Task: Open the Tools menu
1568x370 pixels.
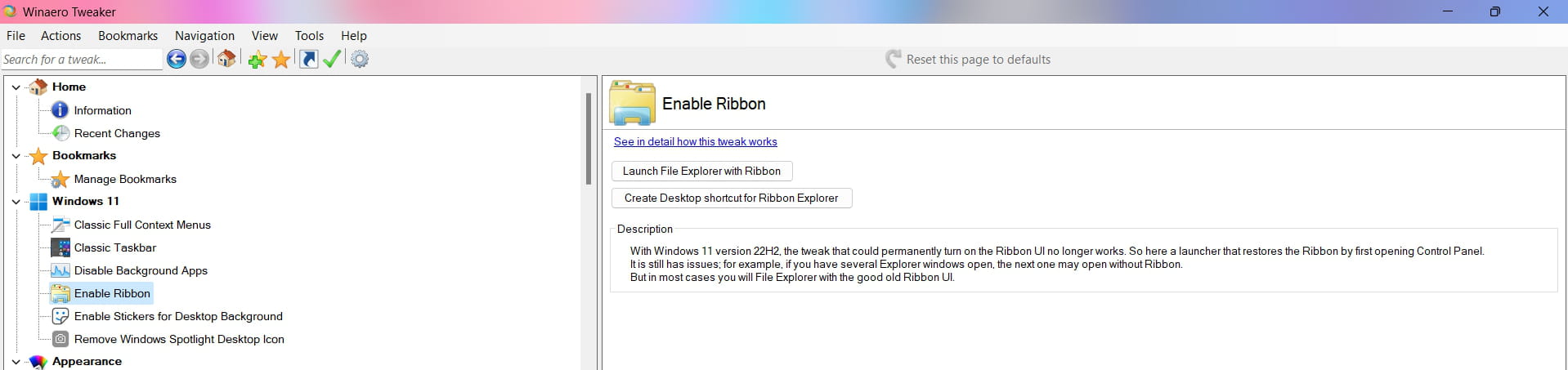Action: click(x=309, y=35)
